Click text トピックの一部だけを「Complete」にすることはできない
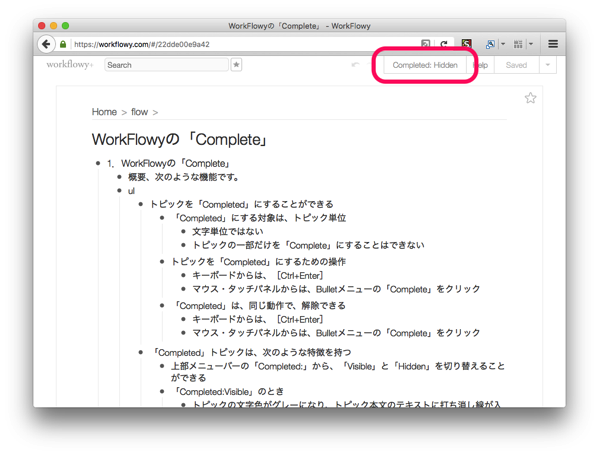Screen dimensions: 599x455 (x=308, y=245)
